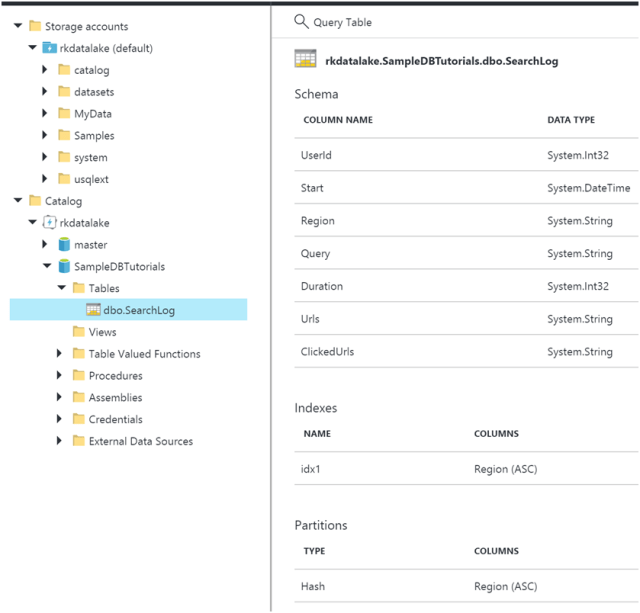
Task: Click the Storage accounts folder icon
Action: tap(35, 26)
